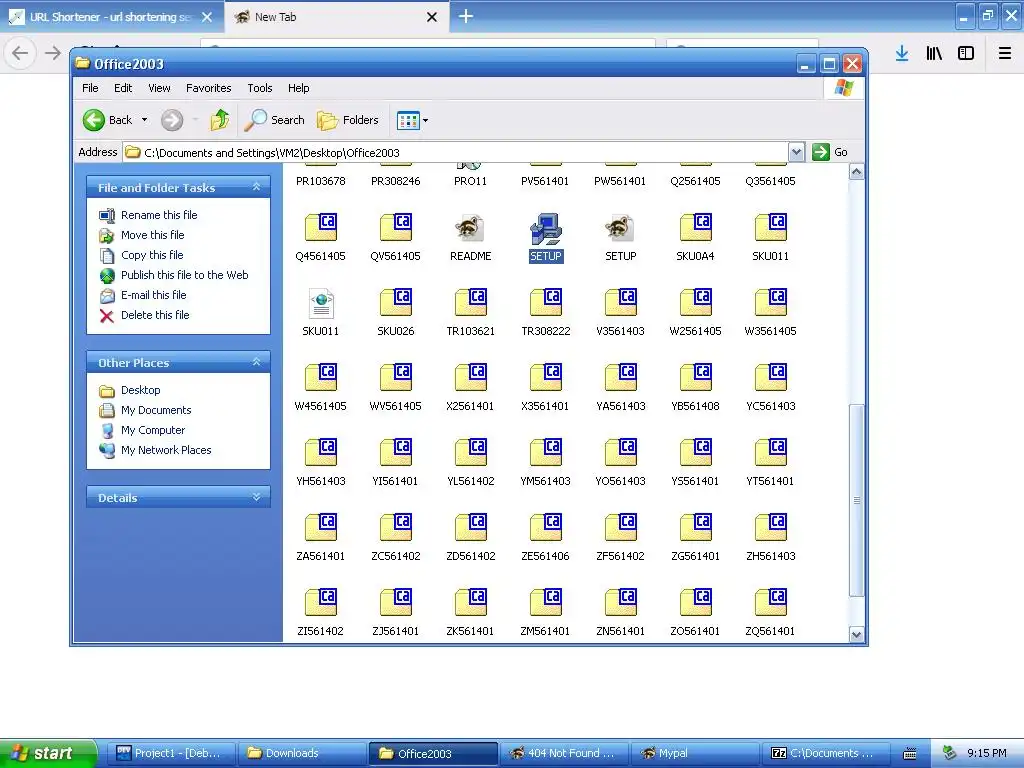Select the W3561405 cabinet file
1024x768 pixels.
click(771, 303)
